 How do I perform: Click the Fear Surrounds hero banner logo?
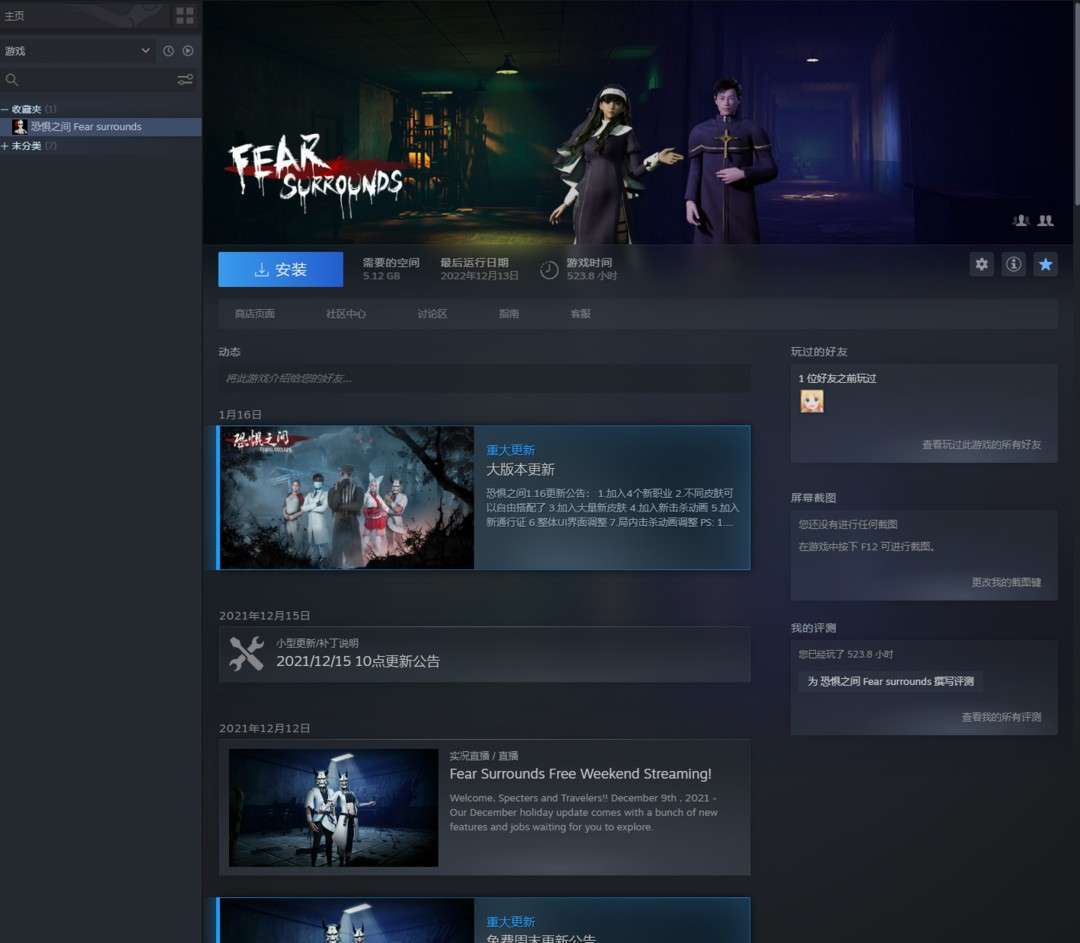click(x=316, y=174)
